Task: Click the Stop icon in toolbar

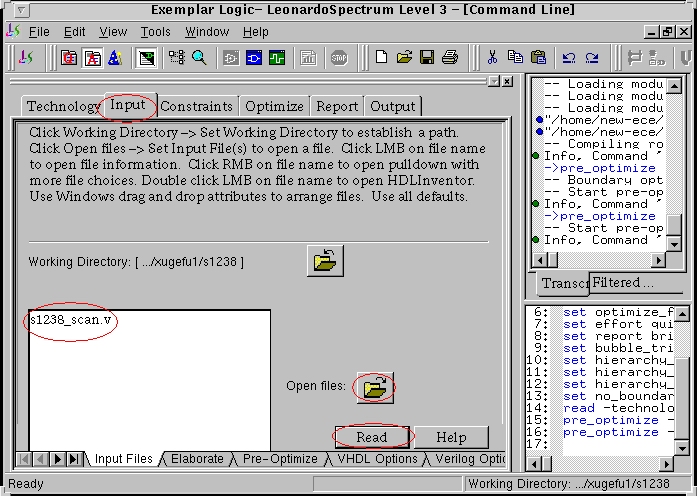Action: click(339, 58)
